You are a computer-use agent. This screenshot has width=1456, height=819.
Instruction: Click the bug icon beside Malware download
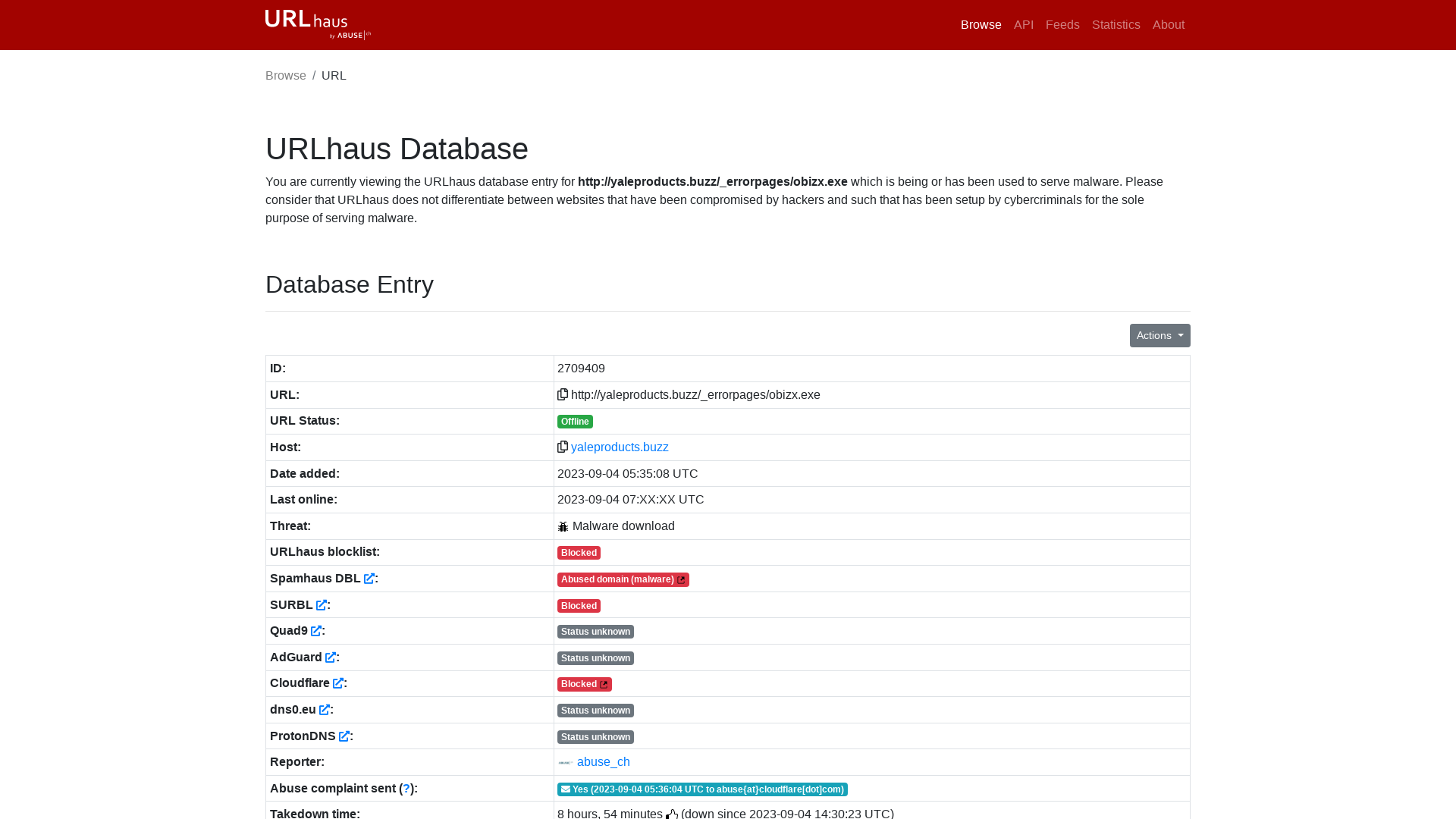563,526
